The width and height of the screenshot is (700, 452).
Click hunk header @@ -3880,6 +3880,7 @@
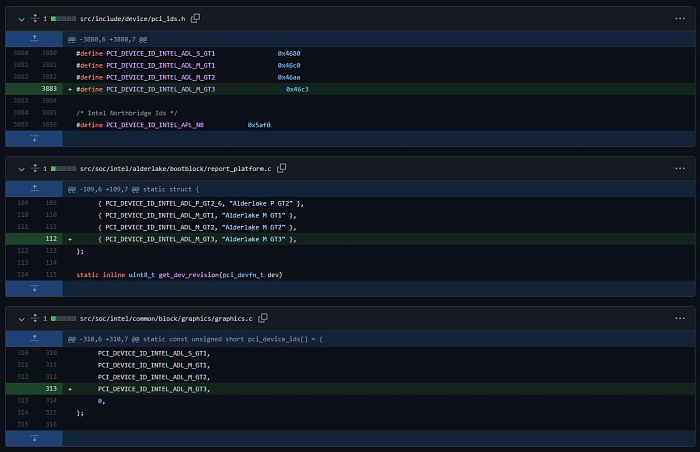(x=107, y=40)
